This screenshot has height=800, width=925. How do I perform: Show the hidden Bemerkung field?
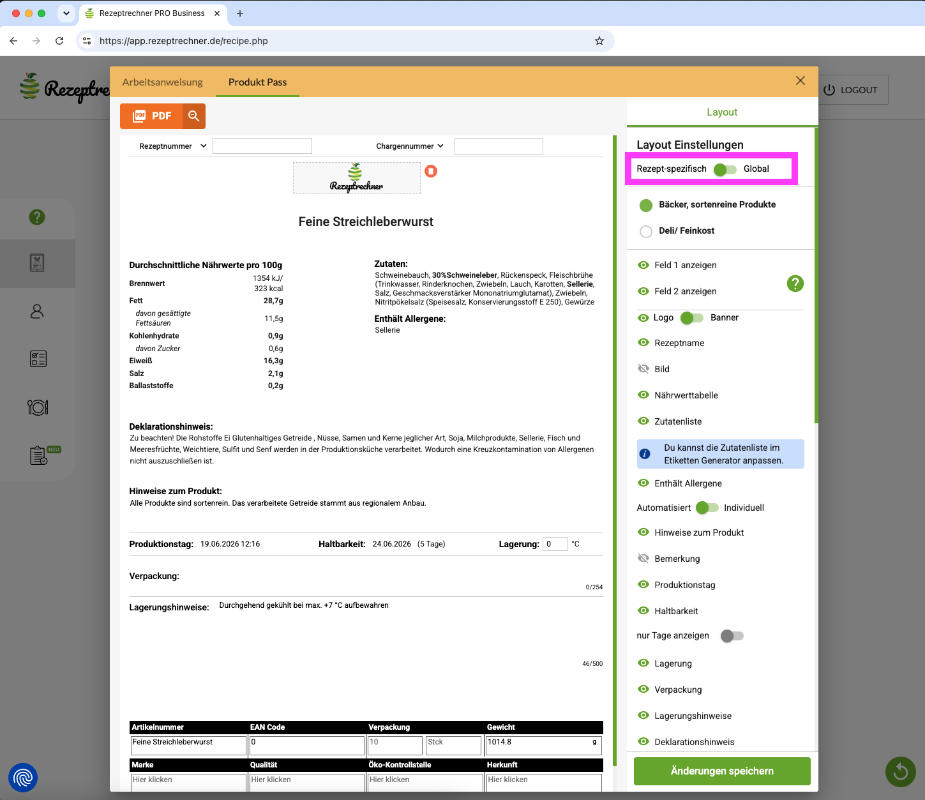[644, 558]
